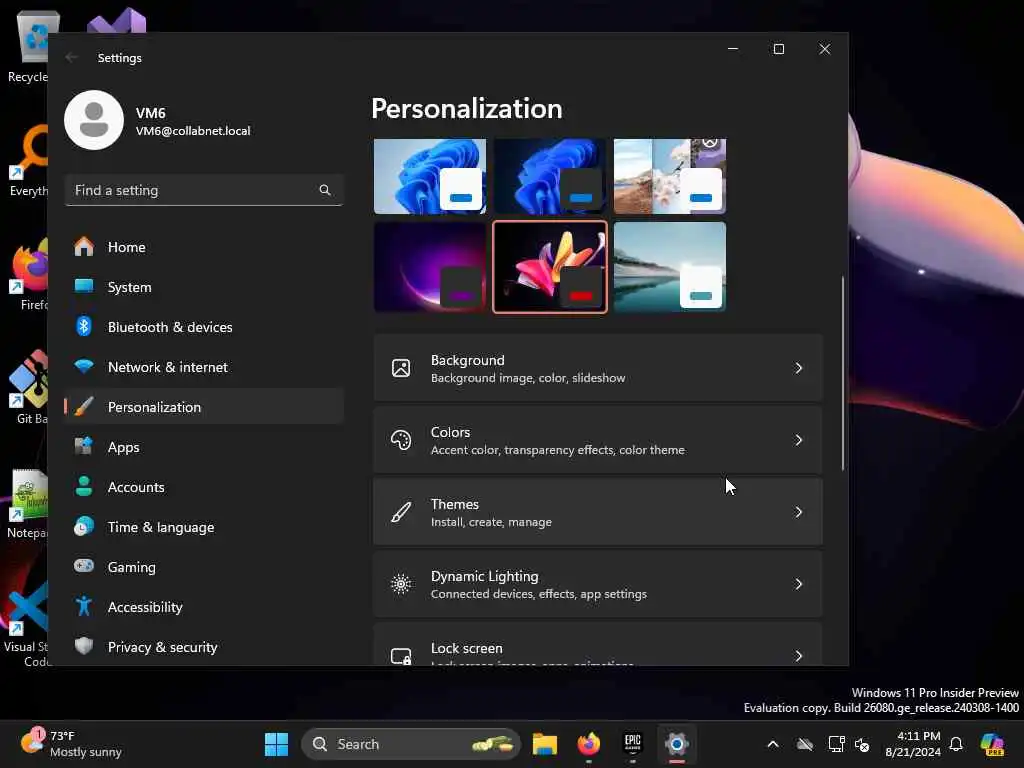Focus the Find a setting search box
Screen dimensions: 1024x768
pos(204,190)
